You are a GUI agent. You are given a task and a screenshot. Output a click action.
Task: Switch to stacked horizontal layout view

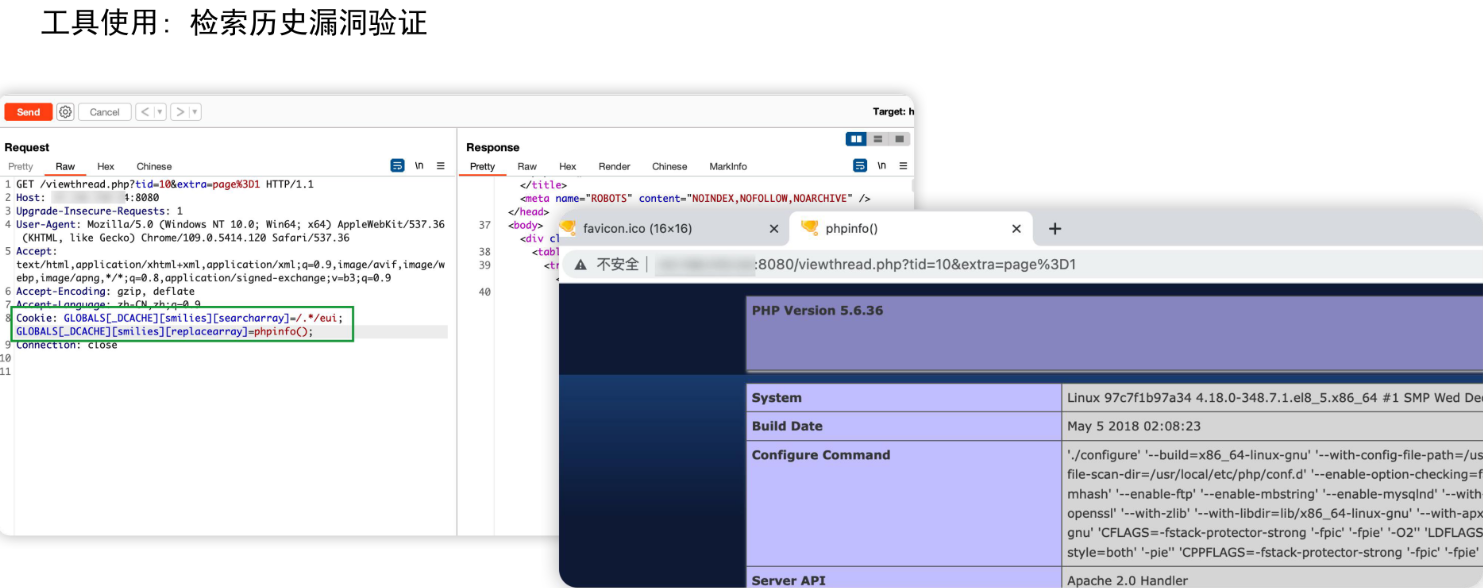pos(878,139)
